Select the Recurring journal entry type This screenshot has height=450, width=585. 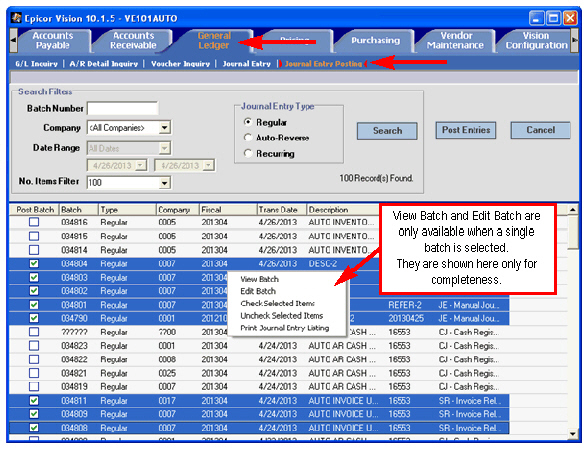coord(248,153)
